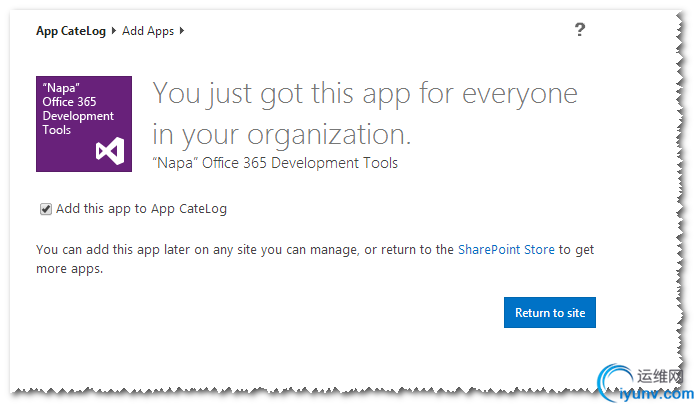Untick the Add this app checkbox
This screenshot has width=700, height=410.
pyautogui.click(x=46, y=209)
